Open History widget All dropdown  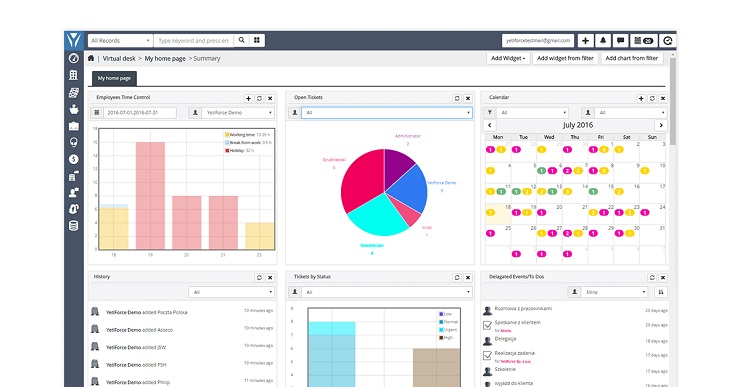(231, 292)
